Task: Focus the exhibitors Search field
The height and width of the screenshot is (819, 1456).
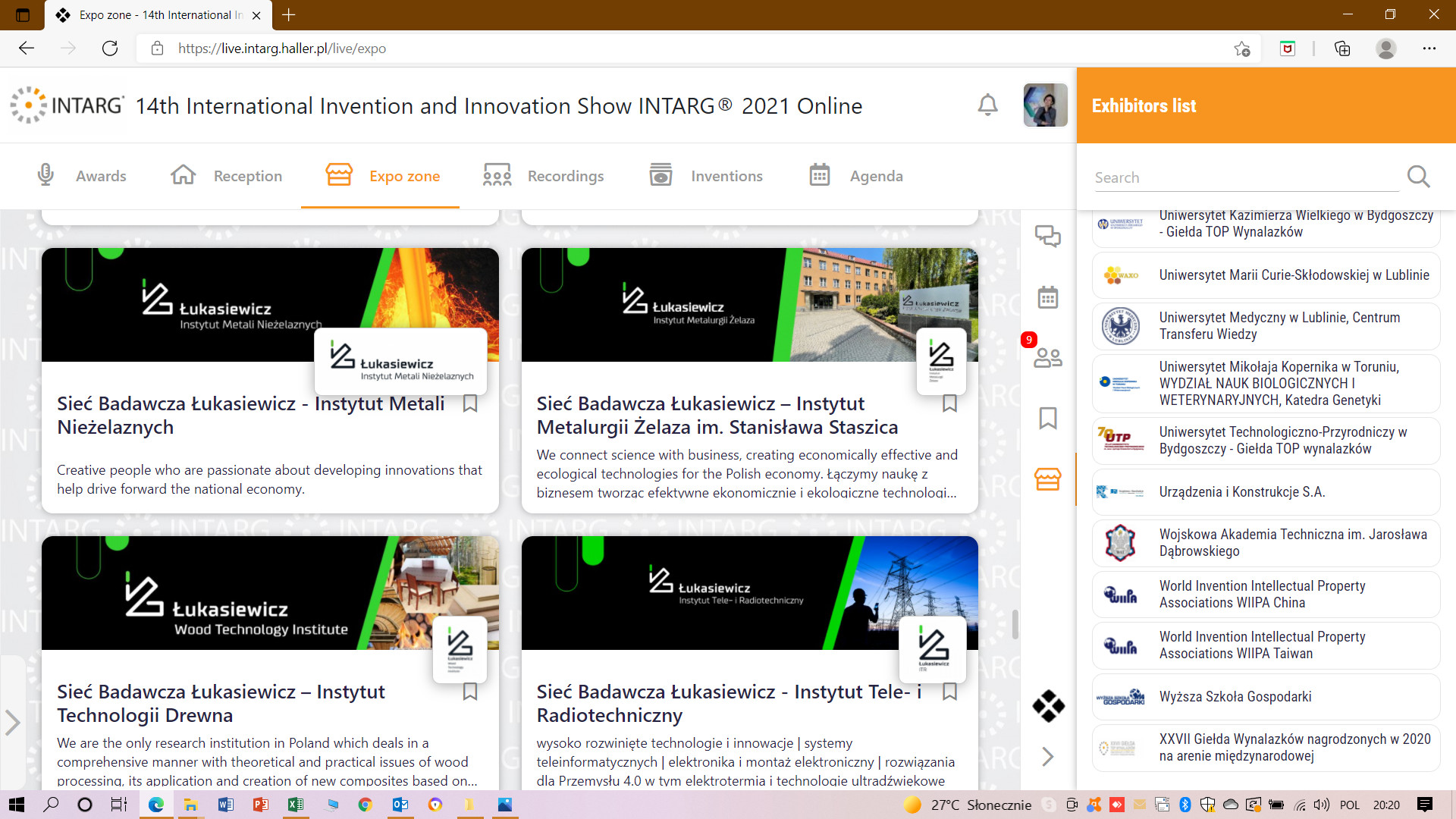Action: click(x=1246, y=177)
